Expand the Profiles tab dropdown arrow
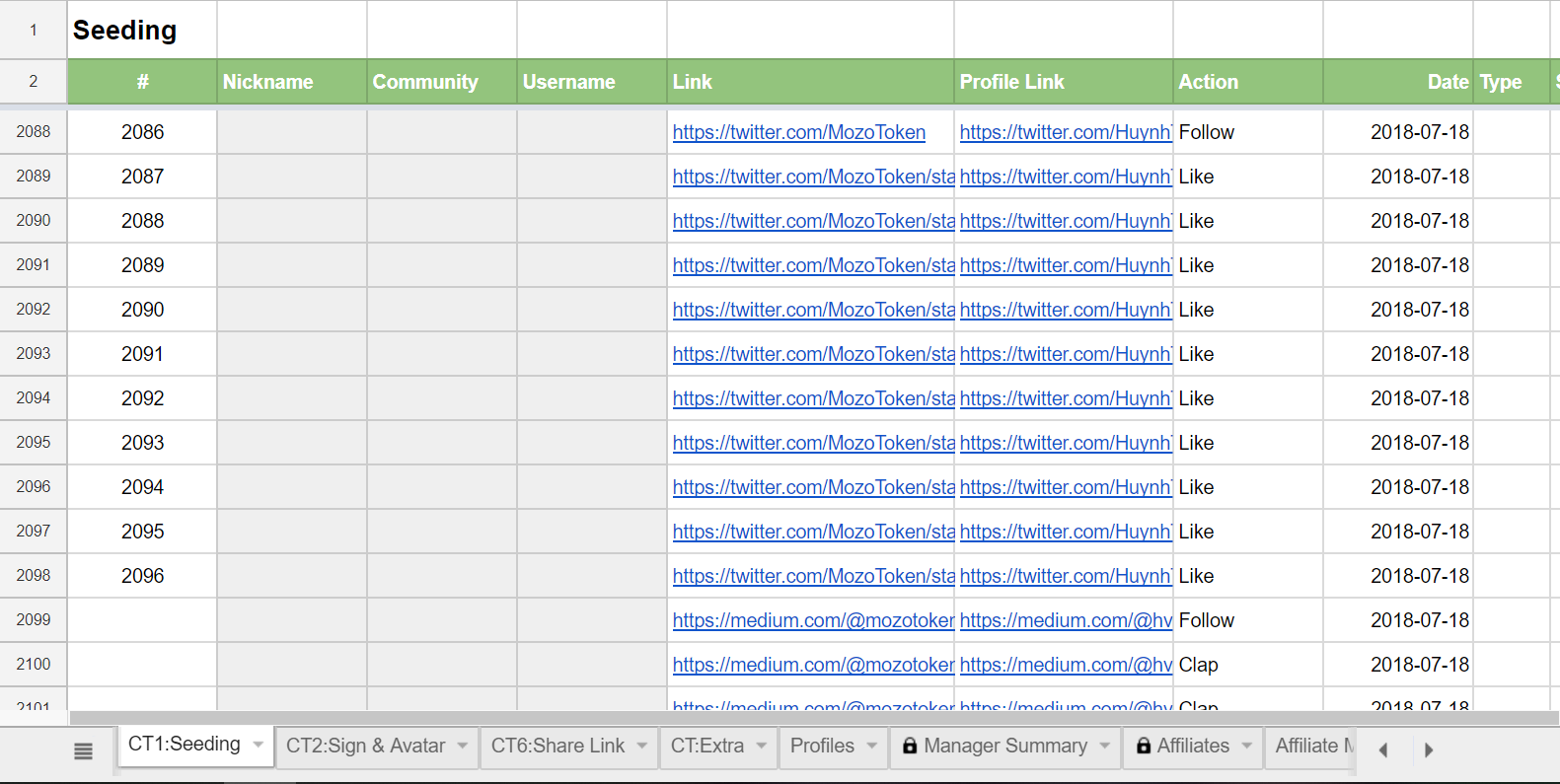The image size is (1560, 784). point(872,747)
